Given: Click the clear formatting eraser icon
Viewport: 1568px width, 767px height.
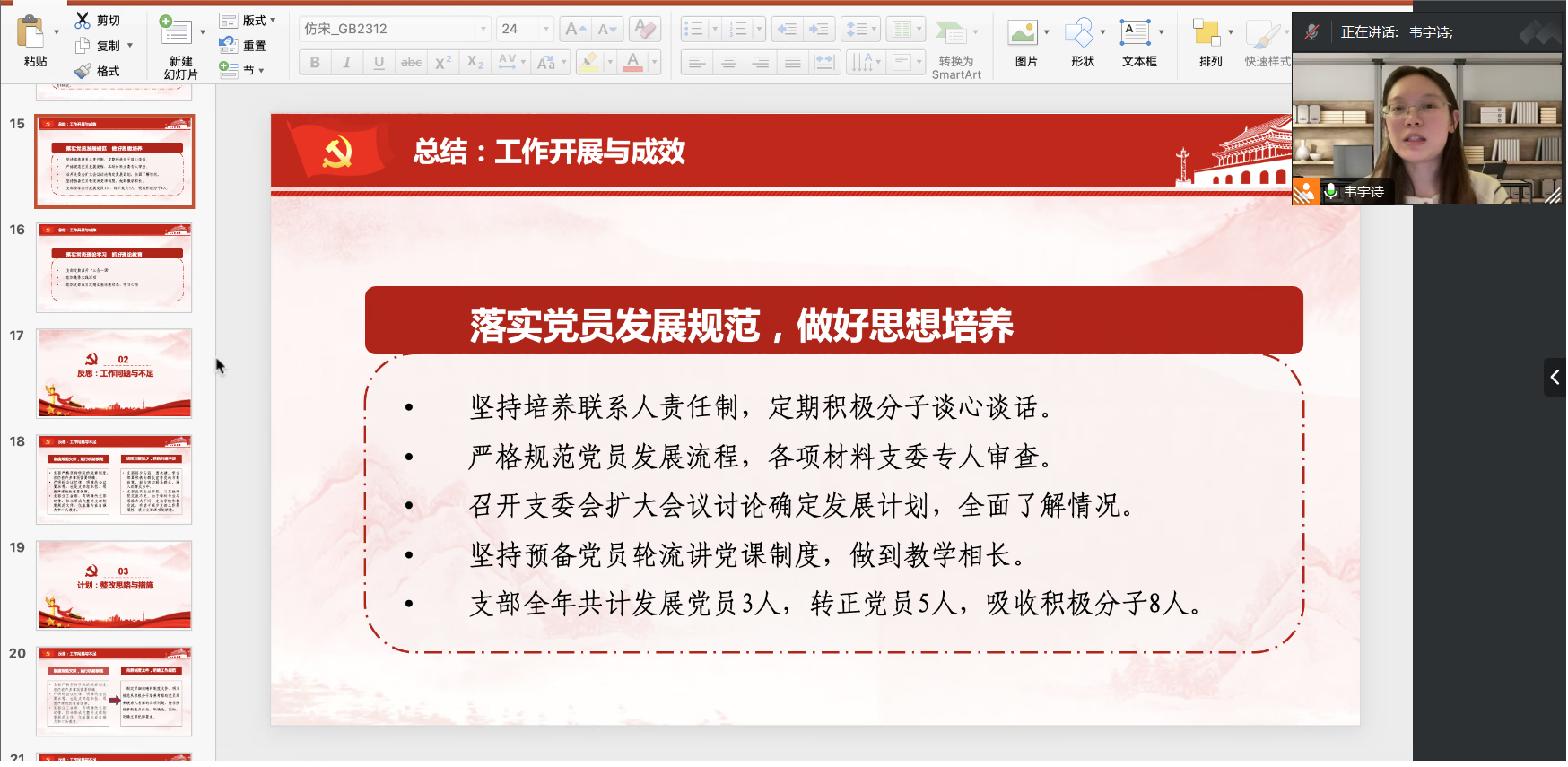Looking at the screenshot, I should [644, 29].
